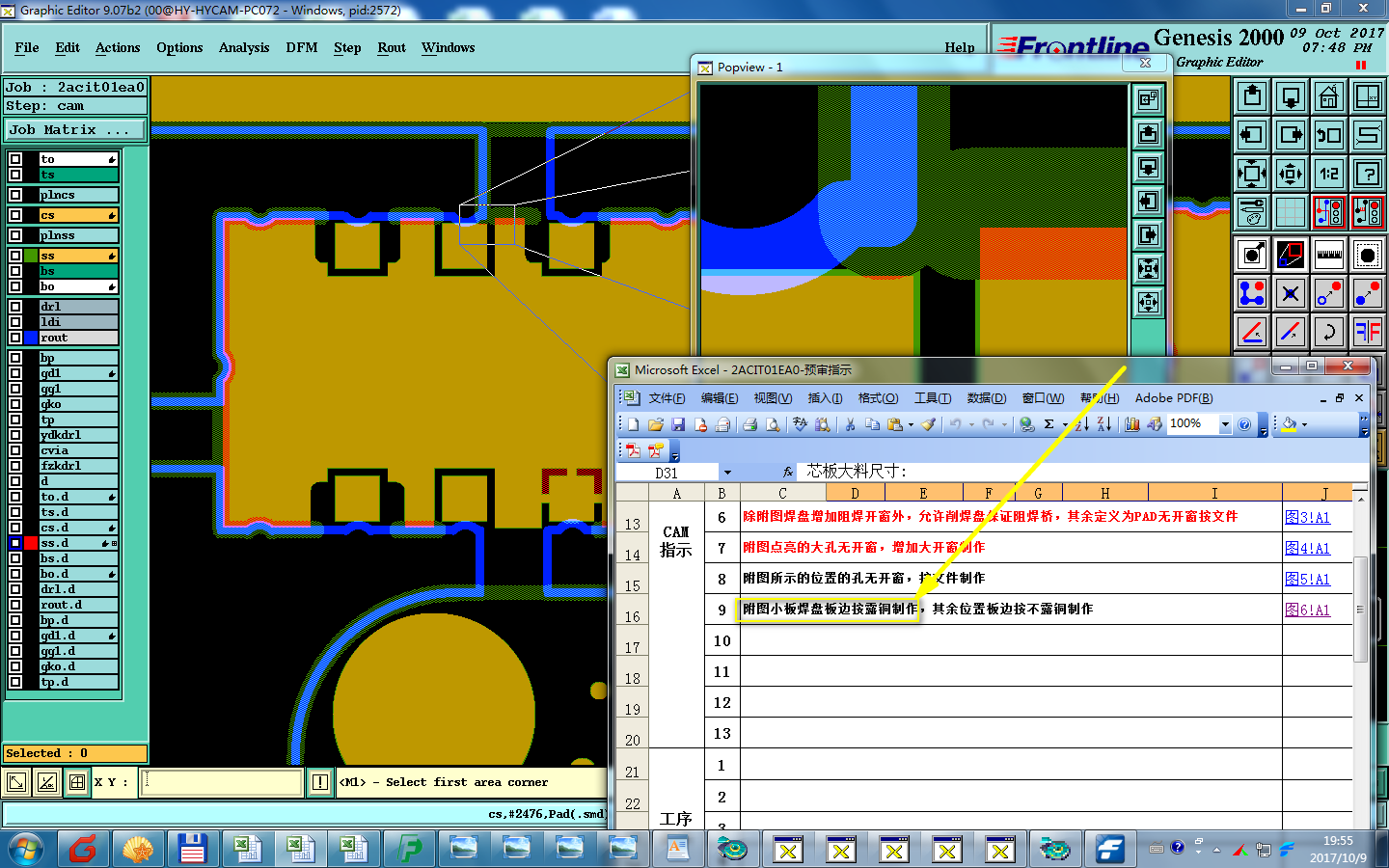Screen dimensions: 1389x868
Task: Click the grid display icon
Action: pos(1291,212)
